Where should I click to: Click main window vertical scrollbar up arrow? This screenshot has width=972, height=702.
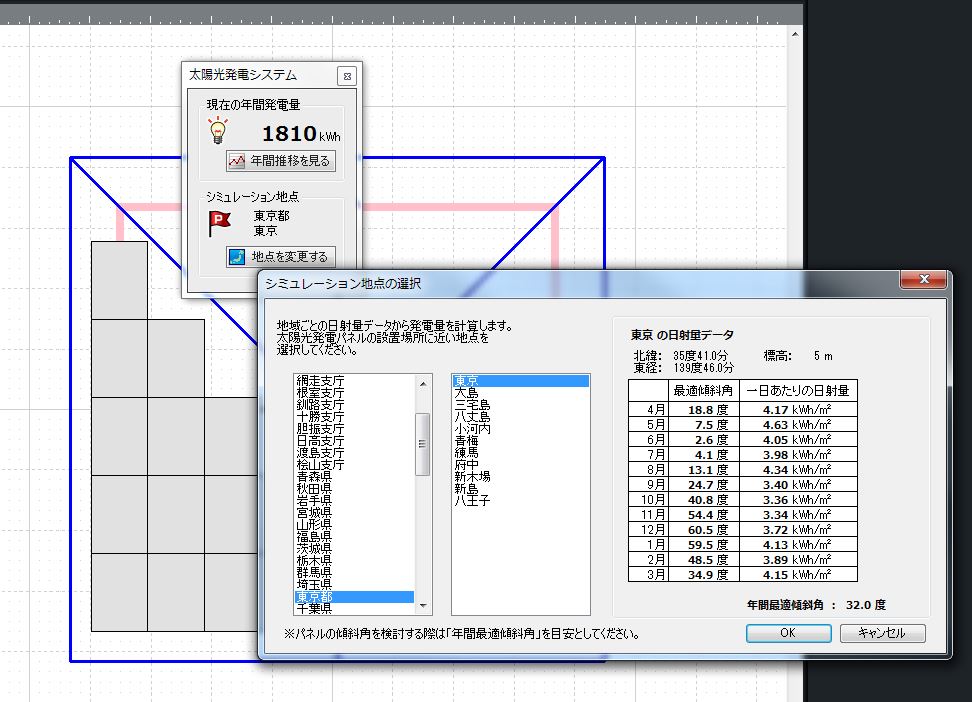[794, 33]
